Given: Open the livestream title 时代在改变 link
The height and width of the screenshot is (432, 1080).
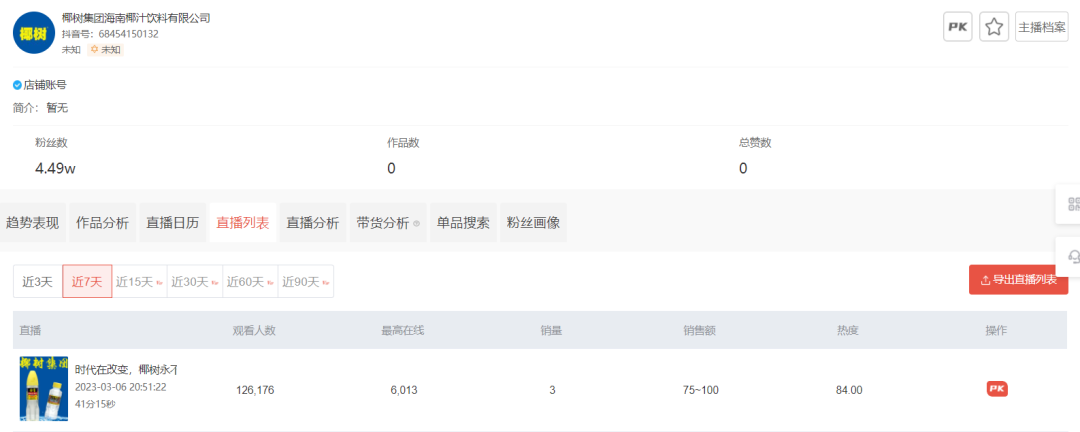Looking at the screenshot, I should 126,370.
